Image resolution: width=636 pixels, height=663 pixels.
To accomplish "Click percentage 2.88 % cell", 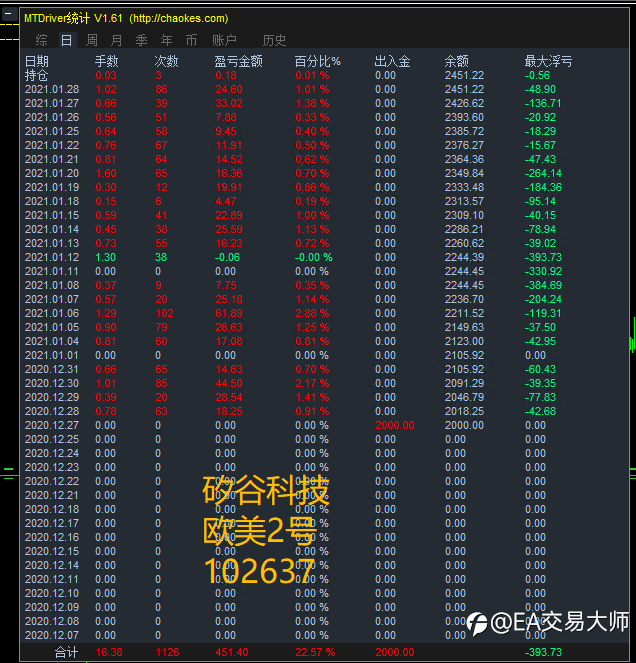I will click(312, 313).
